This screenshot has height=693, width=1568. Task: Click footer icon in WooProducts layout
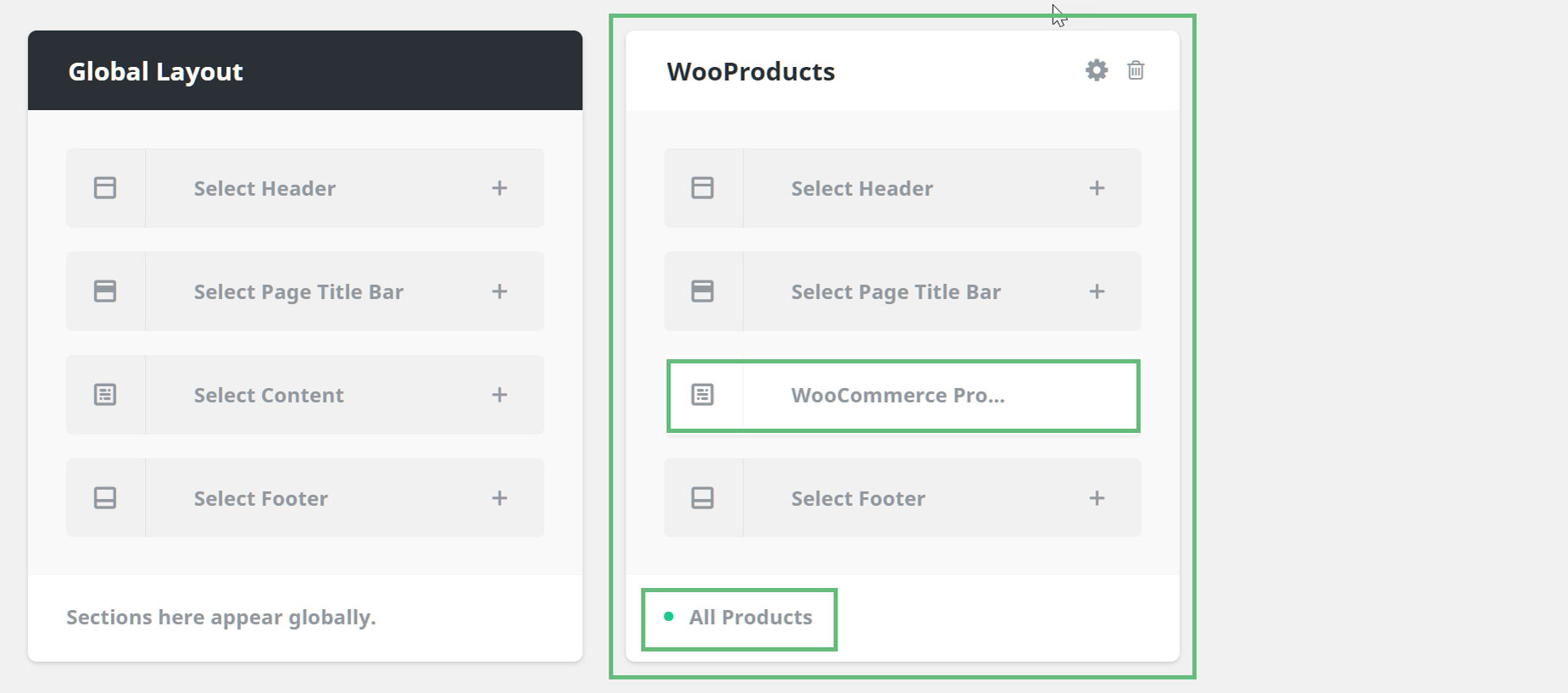point(703,498)
